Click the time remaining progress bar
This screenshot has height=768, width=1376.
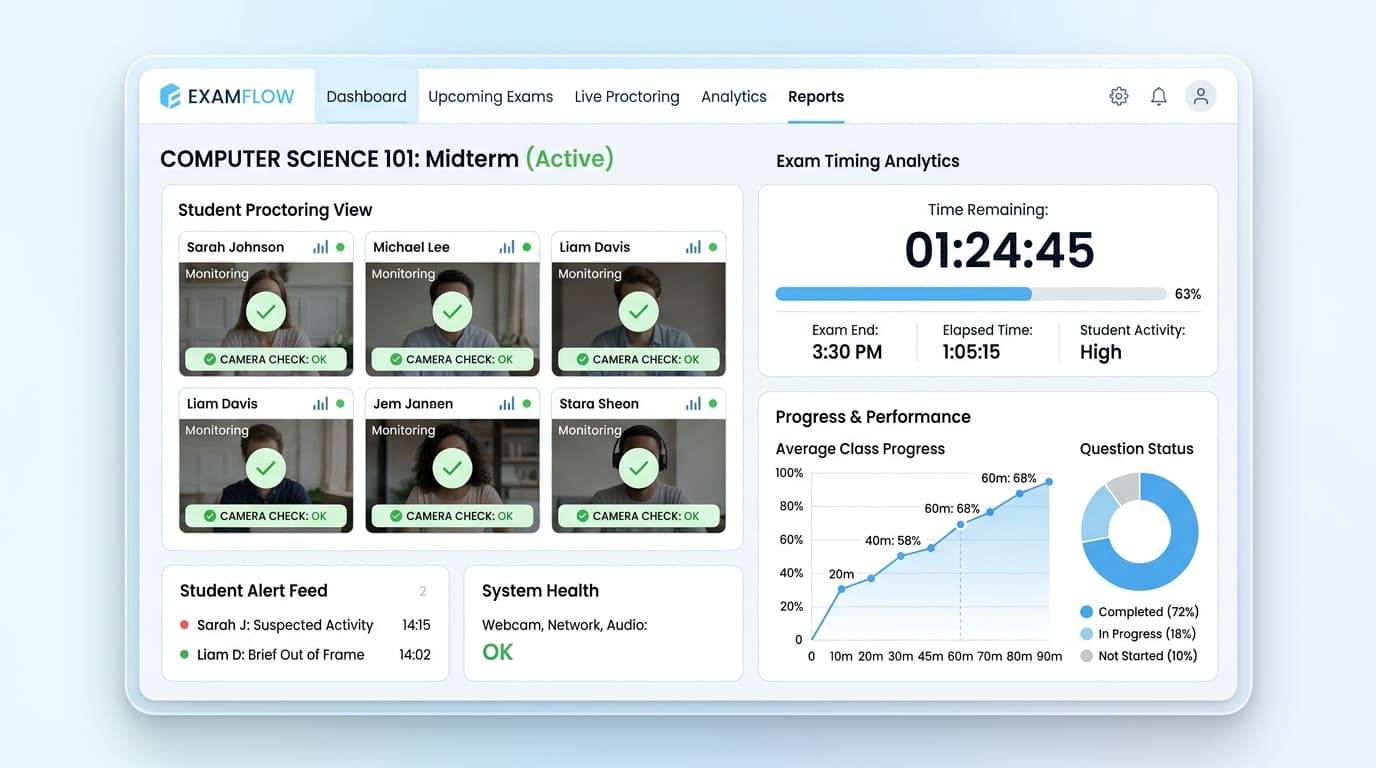971,294
